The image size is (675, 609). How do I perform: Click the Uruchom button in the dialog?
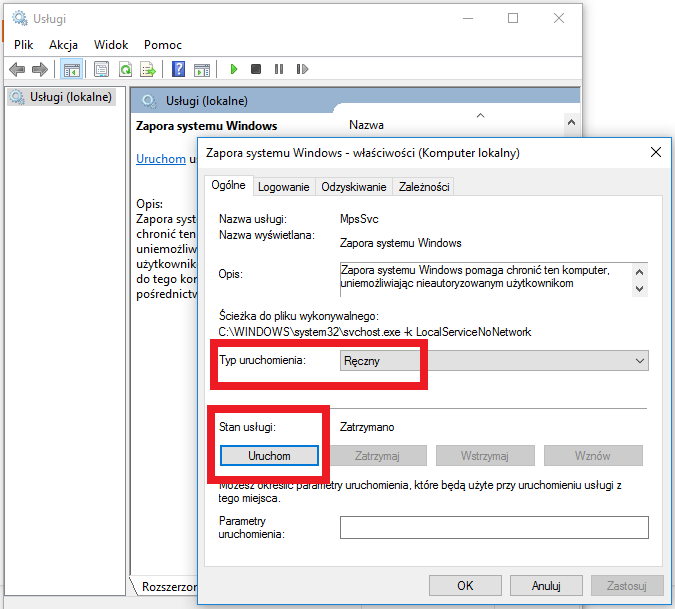click(x=269, y=456)
